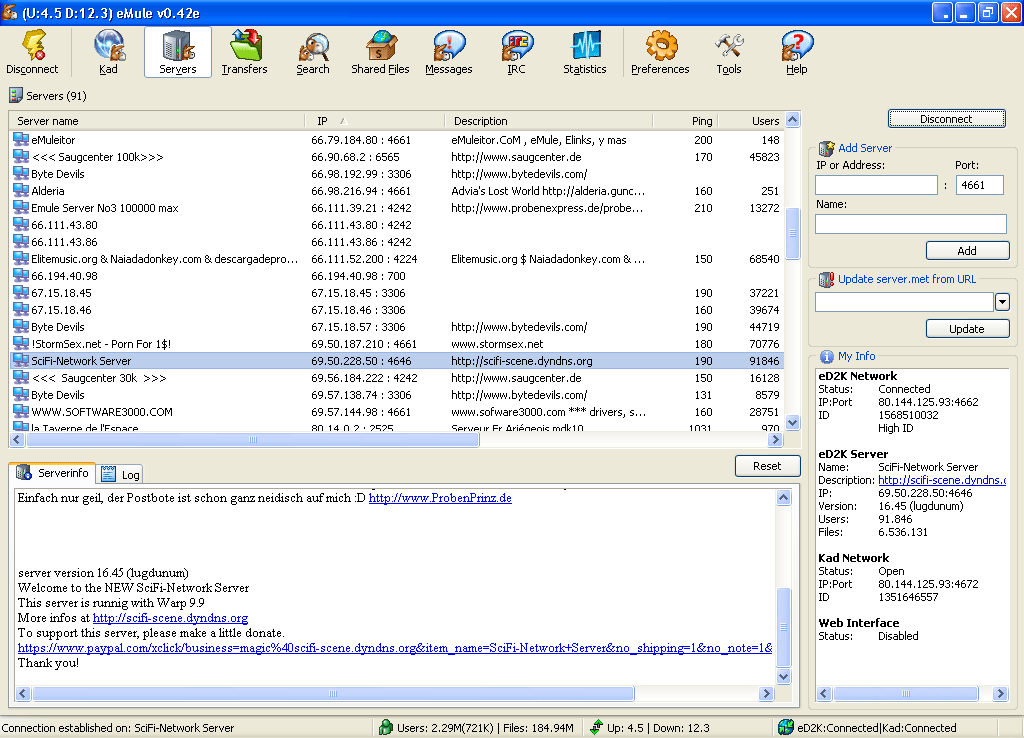The image size is (1024, 738).
Task: Click the up/down transfer arrows status icon
Action: point(596,727)
